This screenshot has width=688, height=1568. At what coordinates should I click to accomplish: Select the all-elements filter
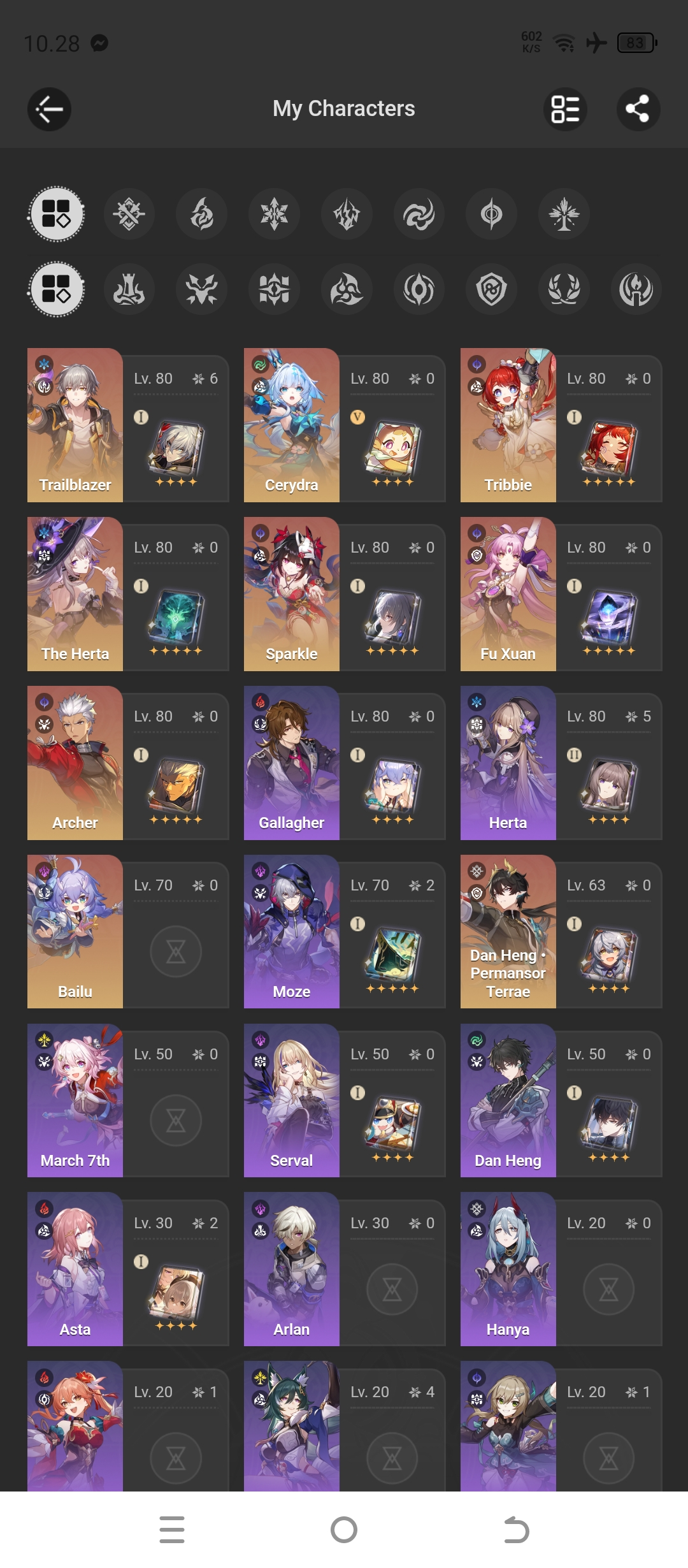[x=57, y=214]
